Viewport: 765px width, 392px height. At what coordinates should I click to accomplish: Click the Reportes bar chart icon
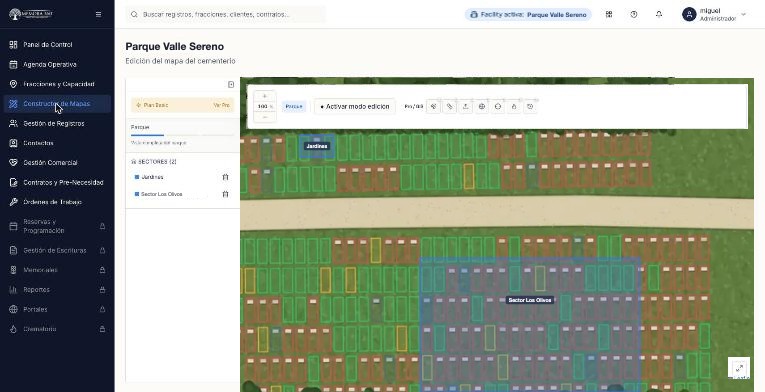click(13, 289)
